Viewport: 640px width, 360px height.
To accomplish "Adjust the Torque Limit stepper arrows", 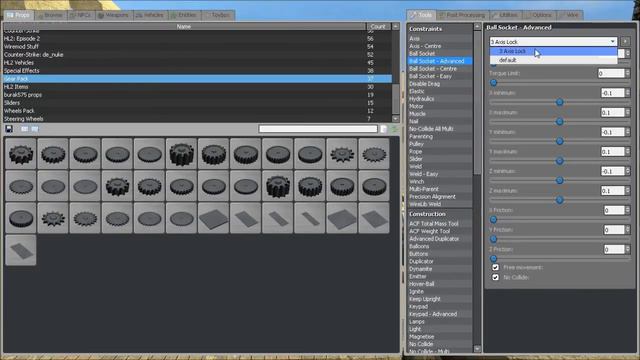I will (628, 73).
